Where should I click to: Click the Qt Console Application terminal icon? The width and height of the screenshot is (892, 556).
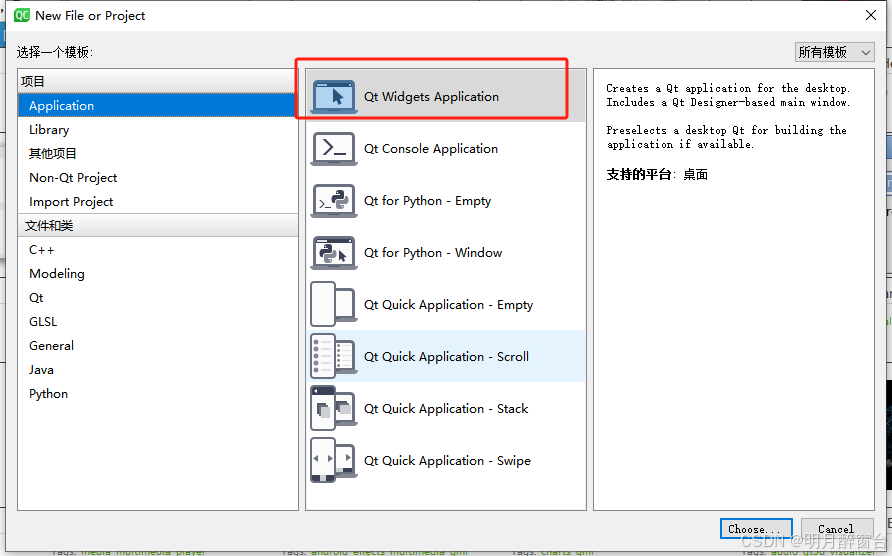[334, 149]
